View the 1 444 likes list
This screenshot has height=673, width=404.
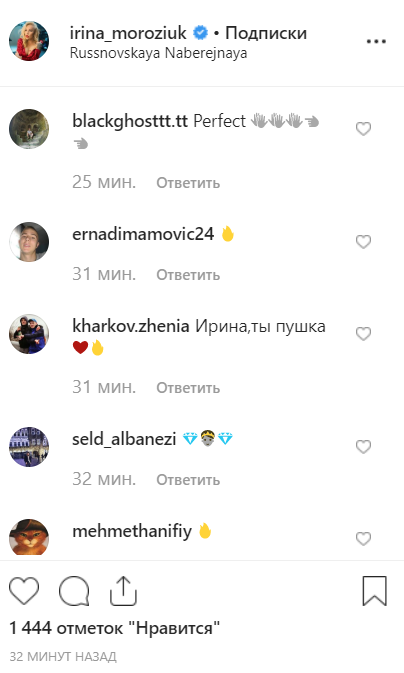tap(115, 628)
